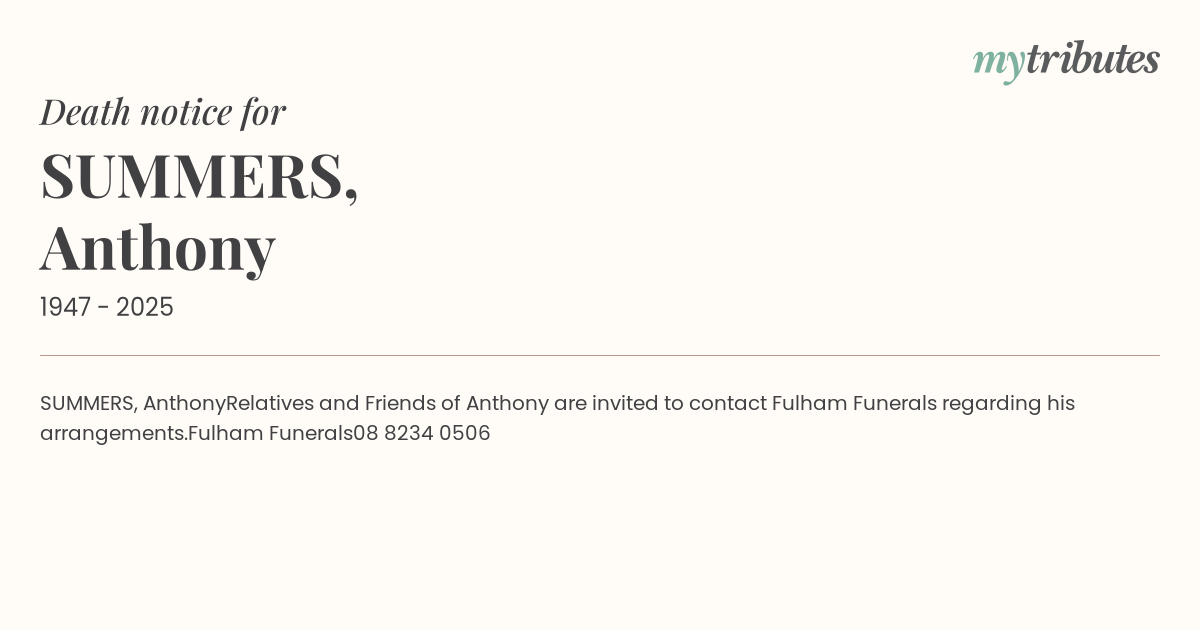
Task: Click the words "regarding his"
Action: pyautogui.click(x=1008, y=403)
